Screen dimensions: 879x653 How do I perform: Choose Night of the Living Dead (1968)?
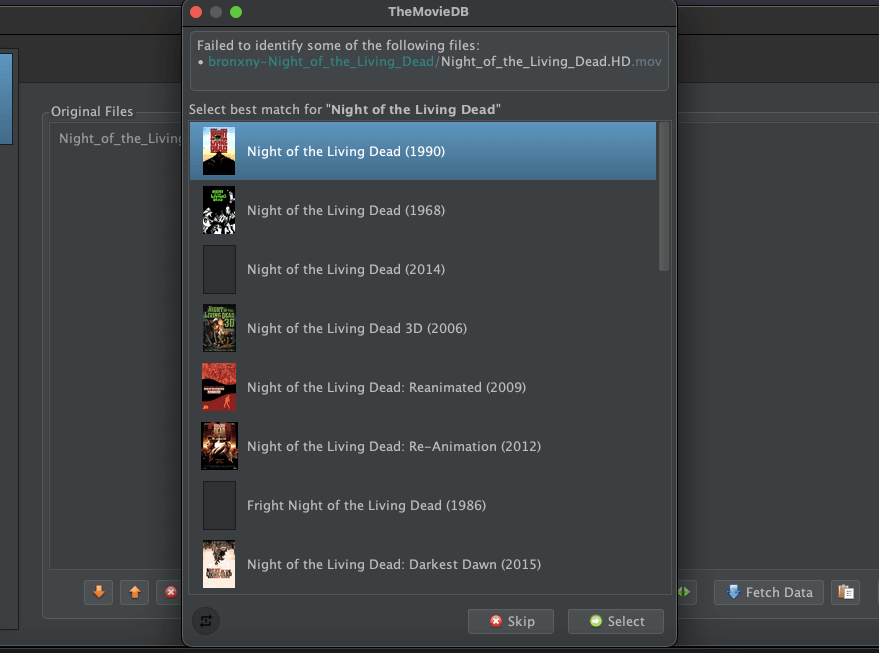(423, 210)
